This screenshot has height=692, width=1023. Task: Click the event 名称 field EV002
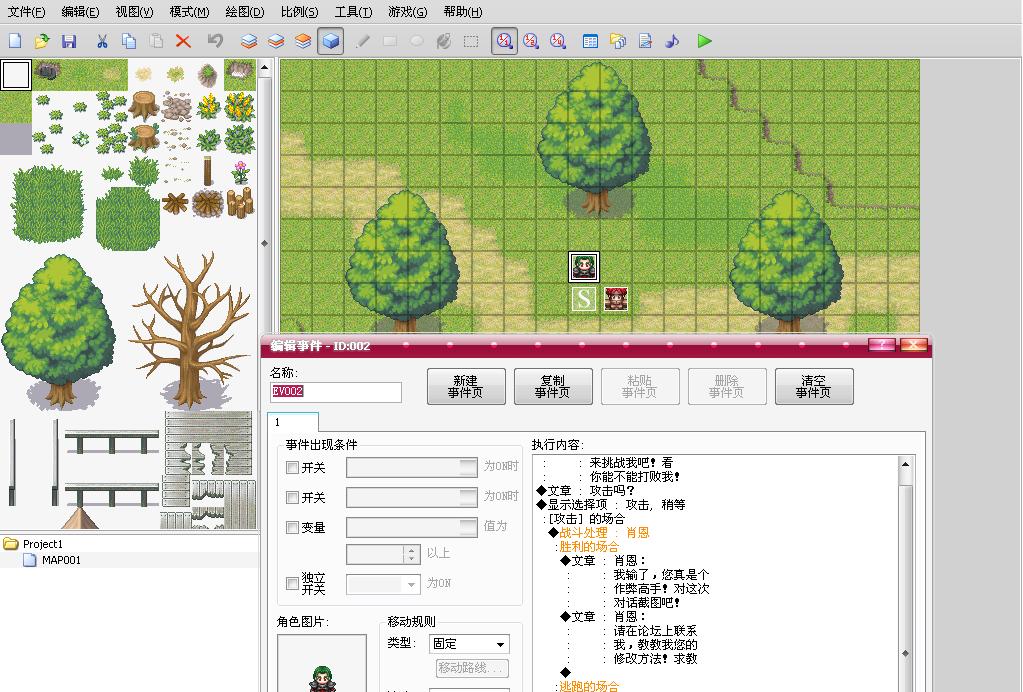pyautogui.click(x=335, y=391)
